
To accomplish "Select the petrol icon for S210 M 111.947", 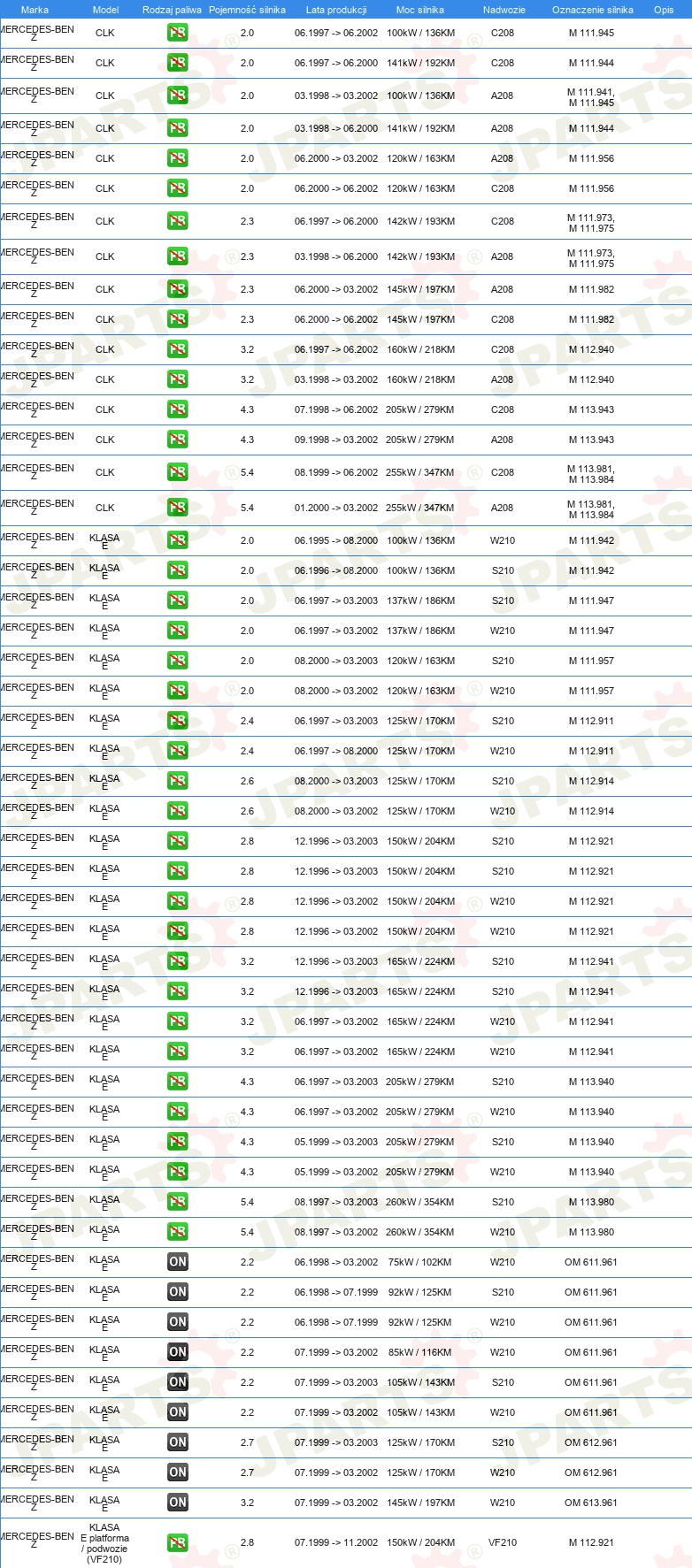I will (x=178, y=600).
